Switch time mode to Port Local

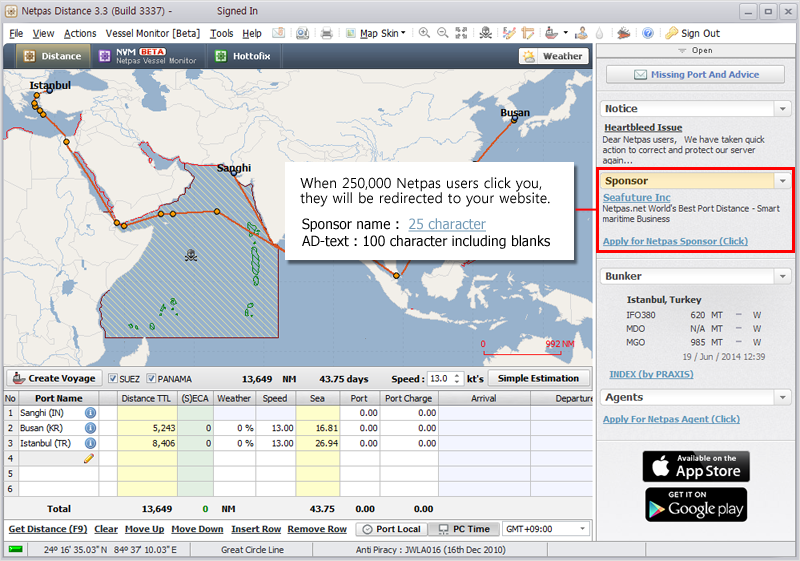click(x=392, y=529)
